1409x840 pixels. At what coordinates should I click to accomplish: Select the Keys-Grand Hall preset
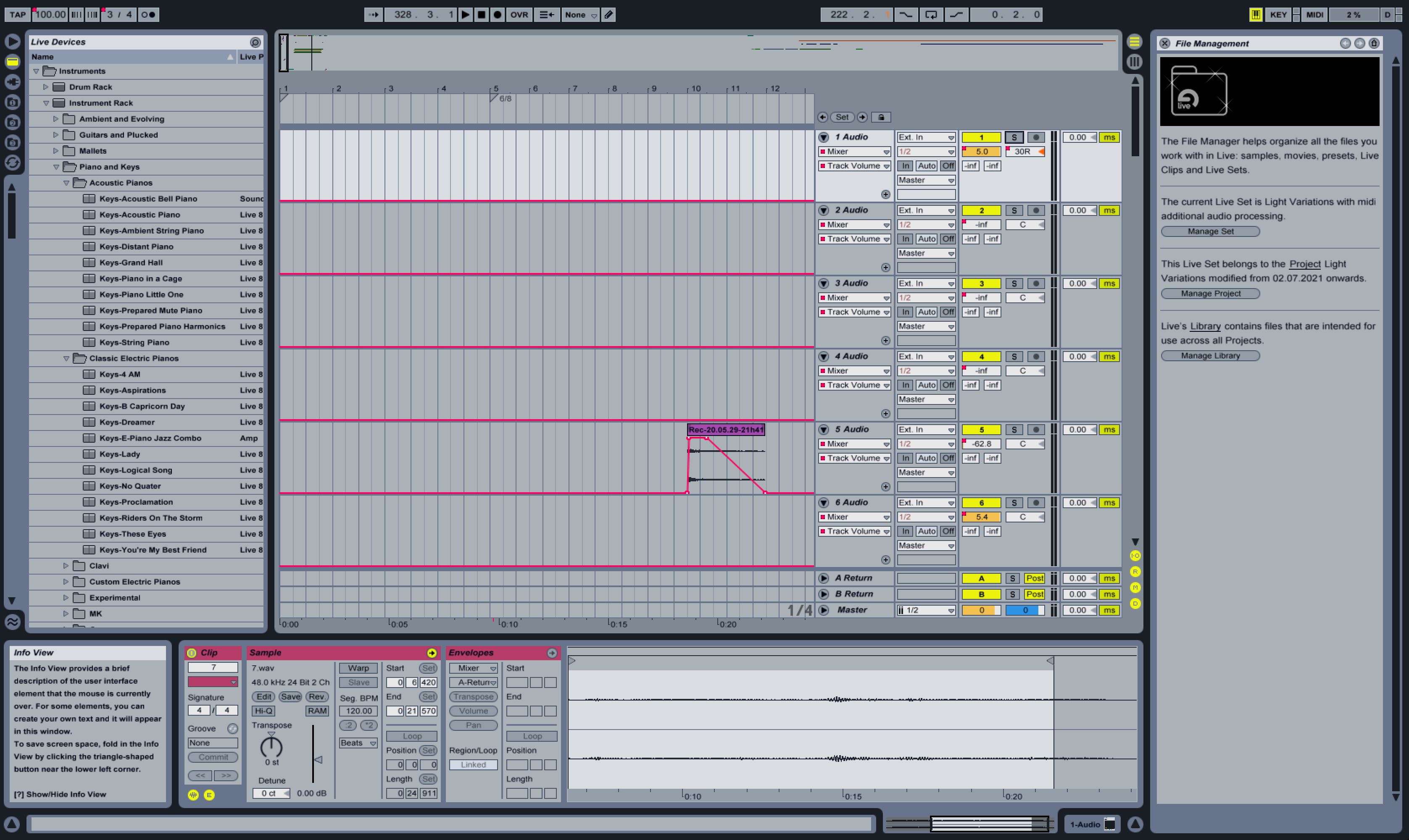point(131,262)
